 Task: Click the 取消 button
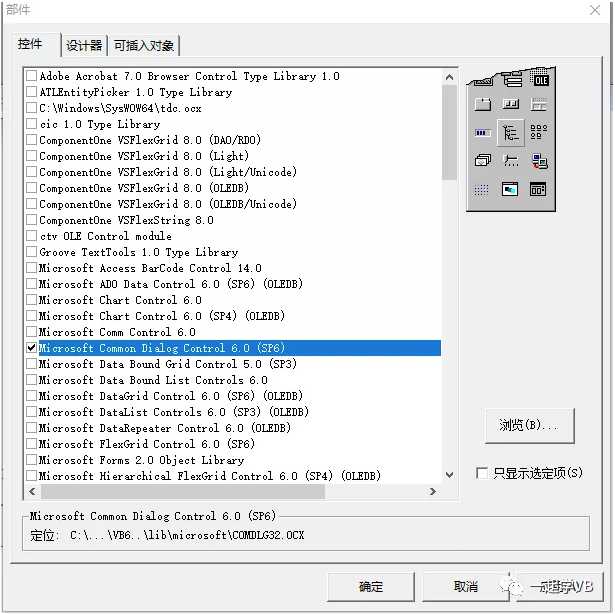(x=466, y=587)
